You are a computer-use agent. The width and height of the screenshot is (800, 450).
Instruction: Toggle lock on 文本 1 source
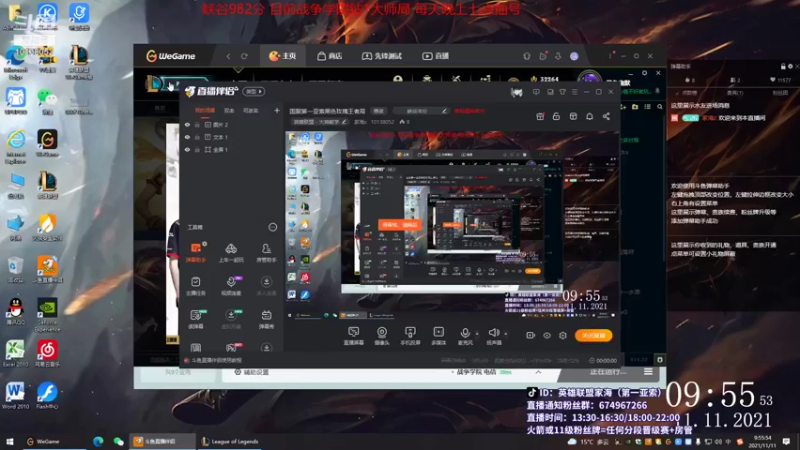click(x=197, y=137)
